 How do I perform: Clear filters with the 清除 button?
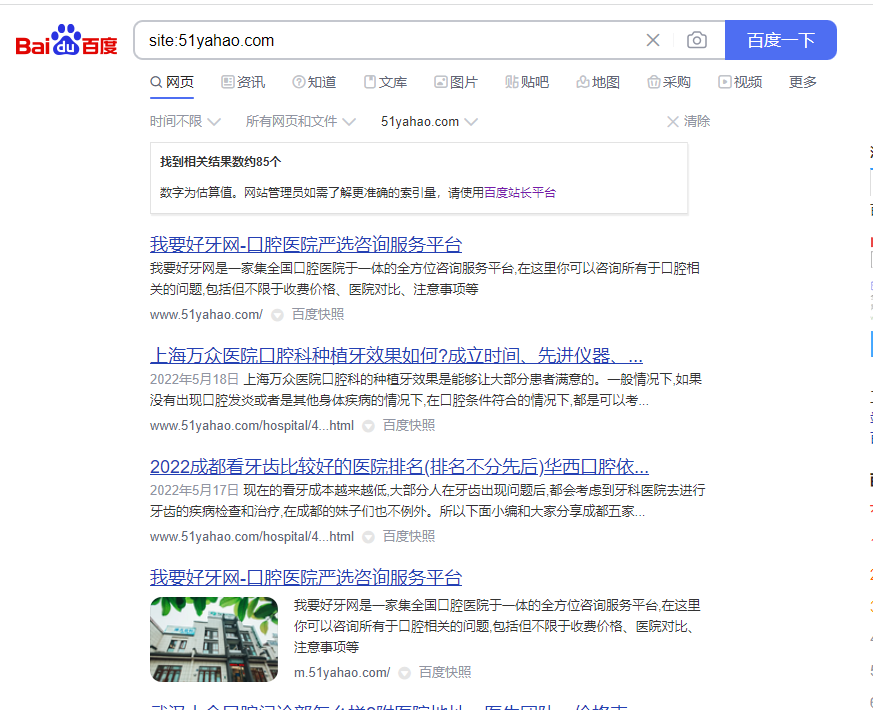click(x=688, y=121)
